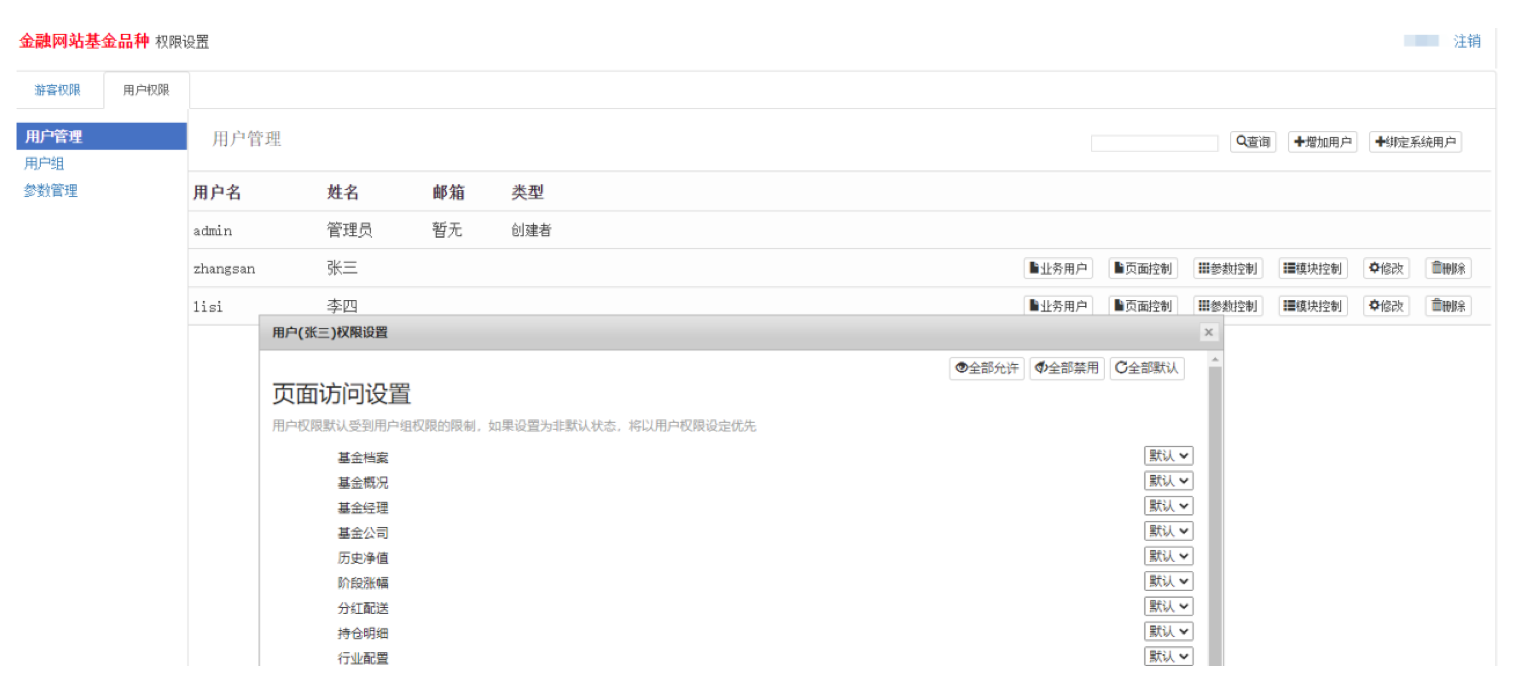Image resolution: width=1516 pixels, height=692 pixels.
Task: Reset with 全部默认 button
Action: 1147,368
